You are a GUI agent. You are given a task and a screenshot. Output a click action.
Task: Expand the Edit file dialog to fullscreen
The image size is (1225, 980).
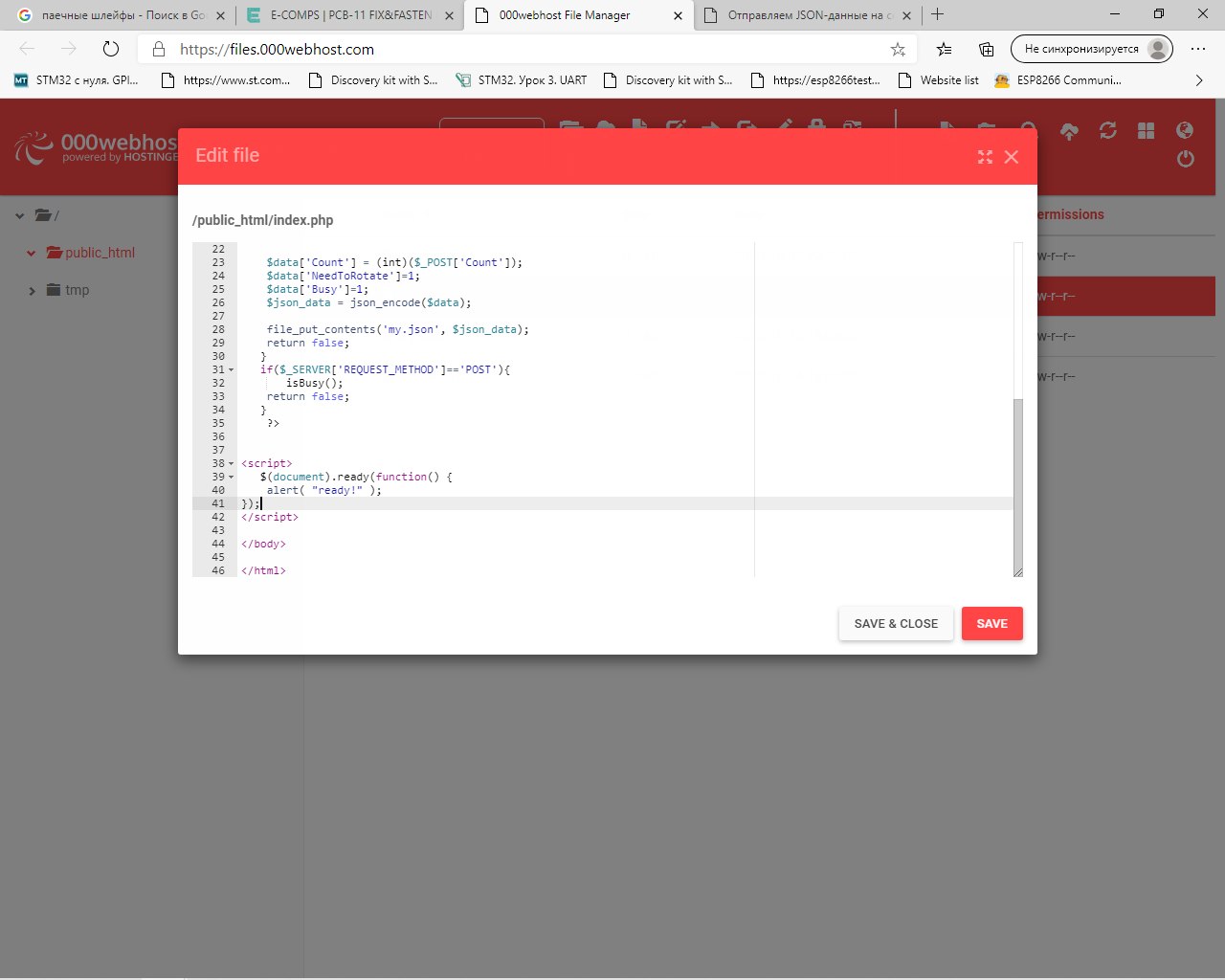[x=985, y=157]
